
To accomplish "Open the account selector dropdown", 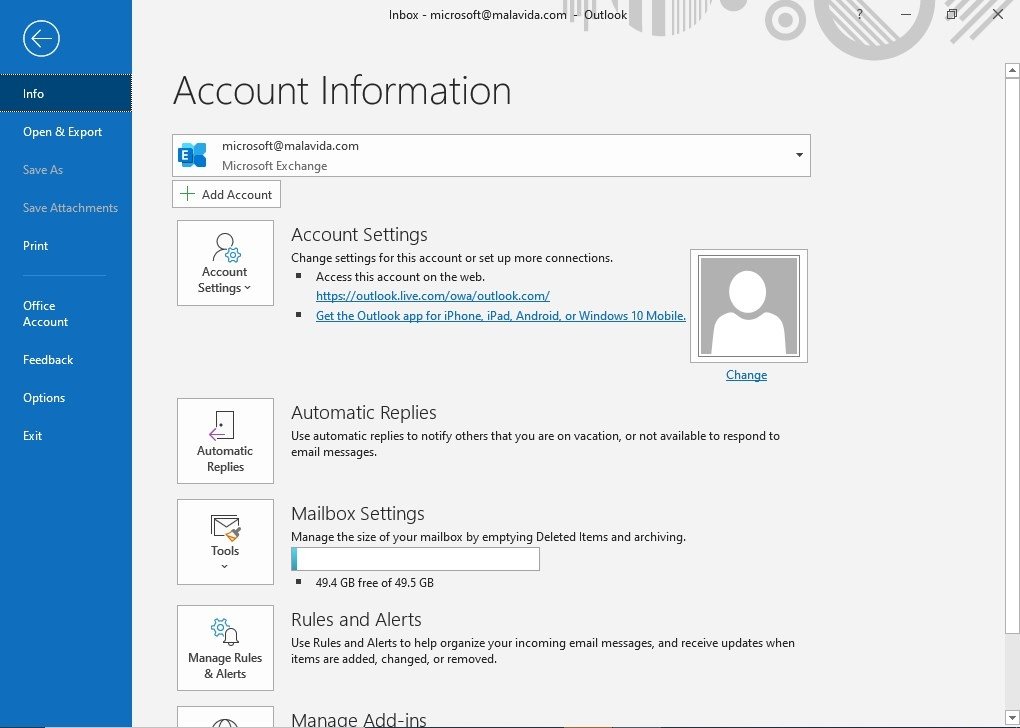I will [x=798, y=155].
